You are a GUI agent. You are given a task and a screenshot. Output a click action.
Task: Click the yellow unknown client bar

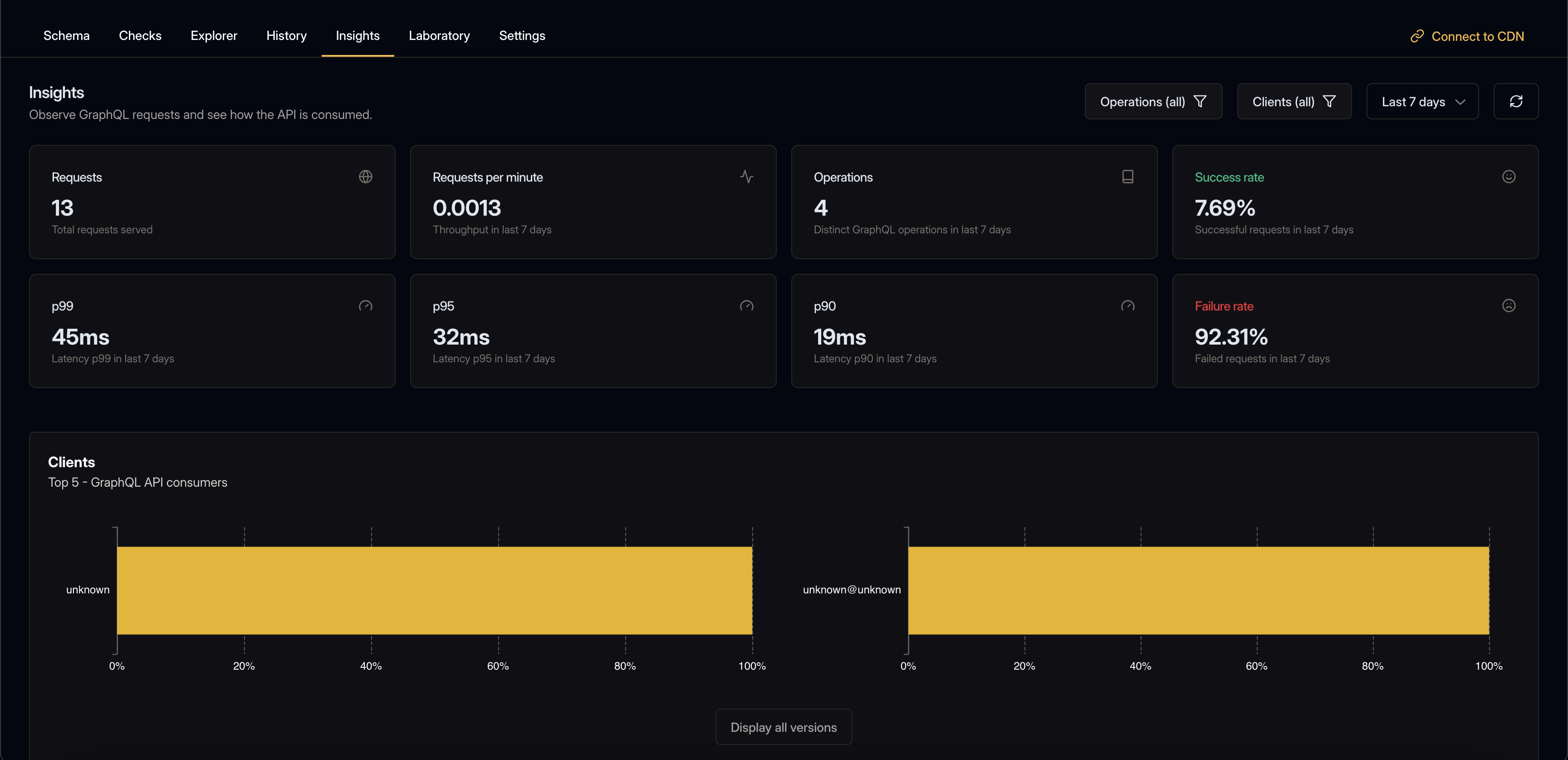(x=434, y=590)
